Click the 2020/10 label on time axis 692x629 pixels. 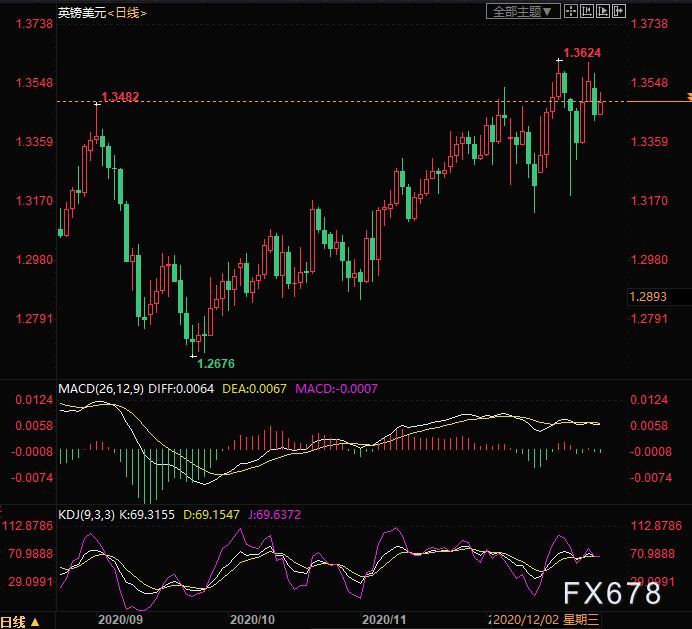[252, 620]
